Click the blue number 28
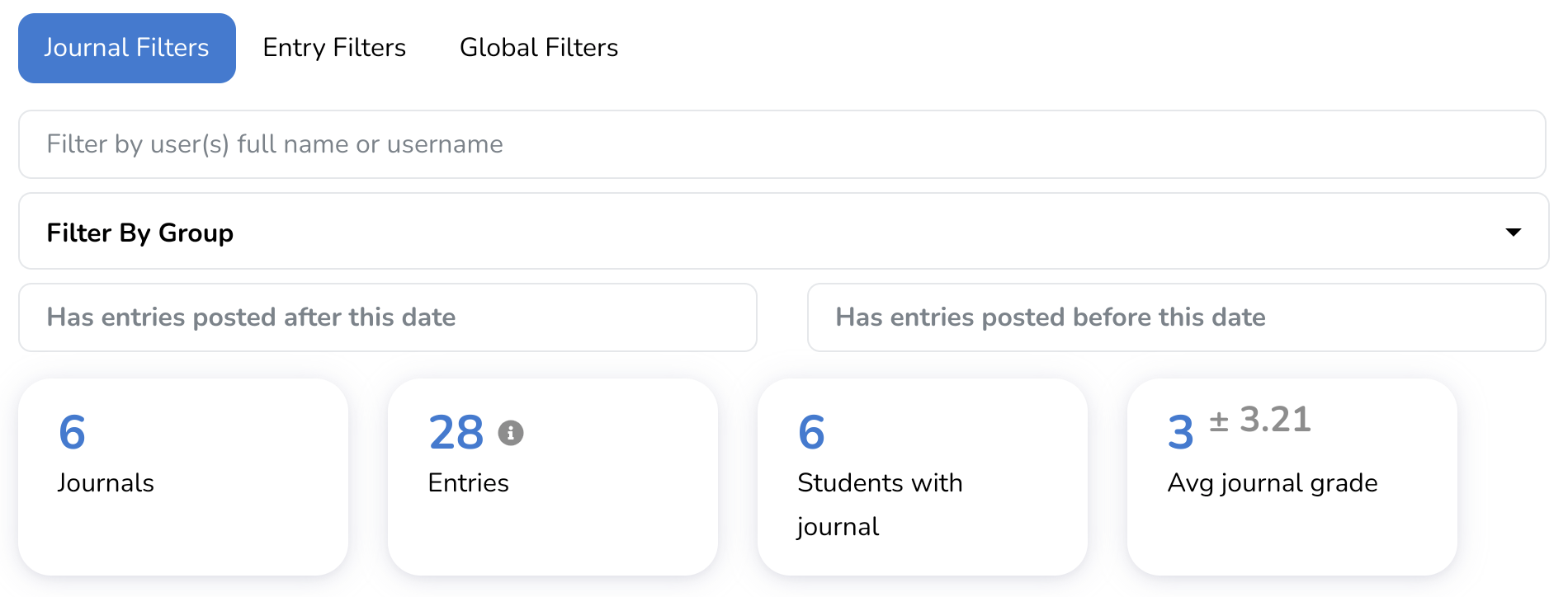This screenshot has height=597, width=1568. 456,433
